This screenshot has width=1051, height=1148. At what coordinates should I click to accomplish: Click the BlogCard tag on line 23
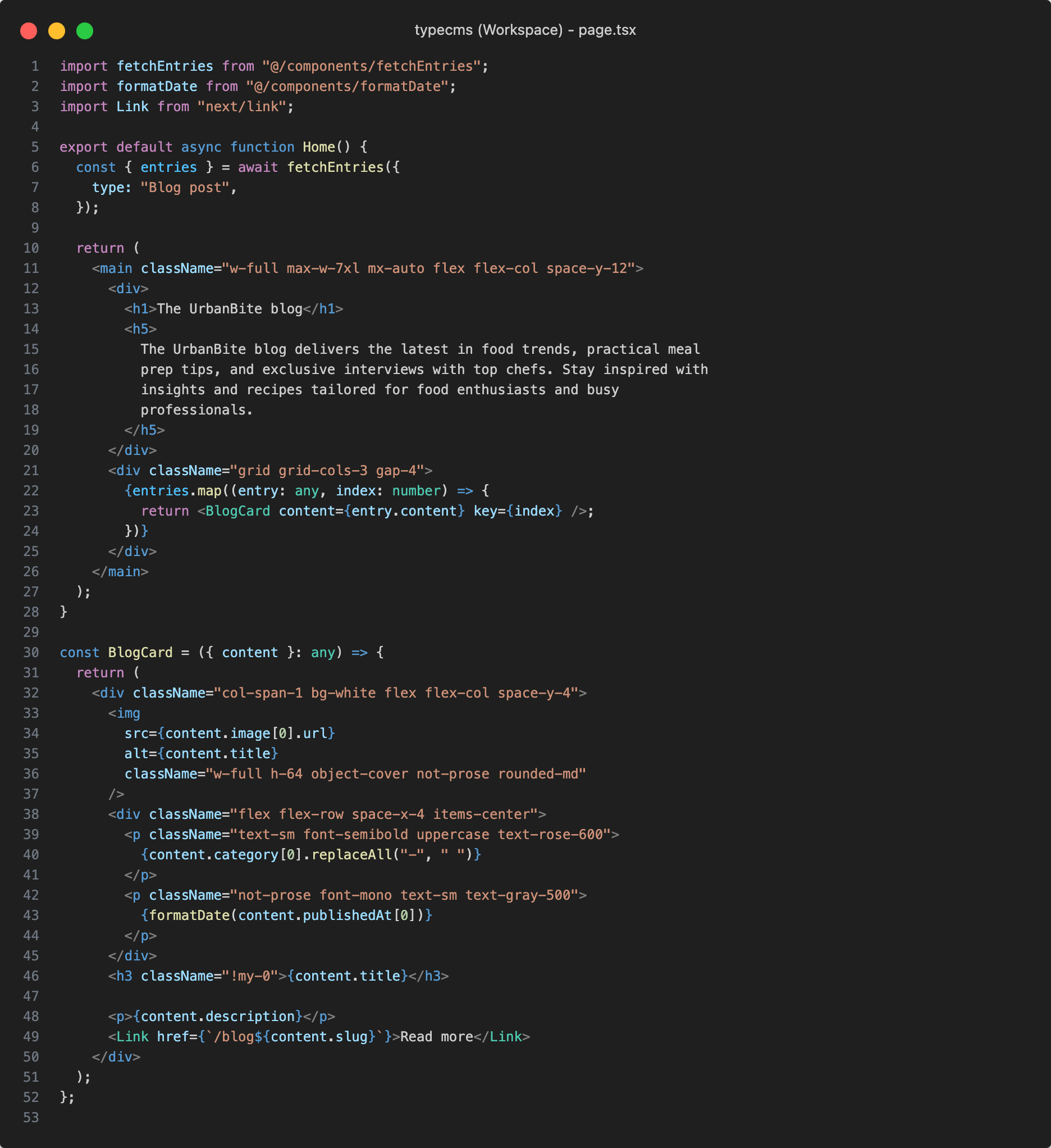tap(238, 511)
